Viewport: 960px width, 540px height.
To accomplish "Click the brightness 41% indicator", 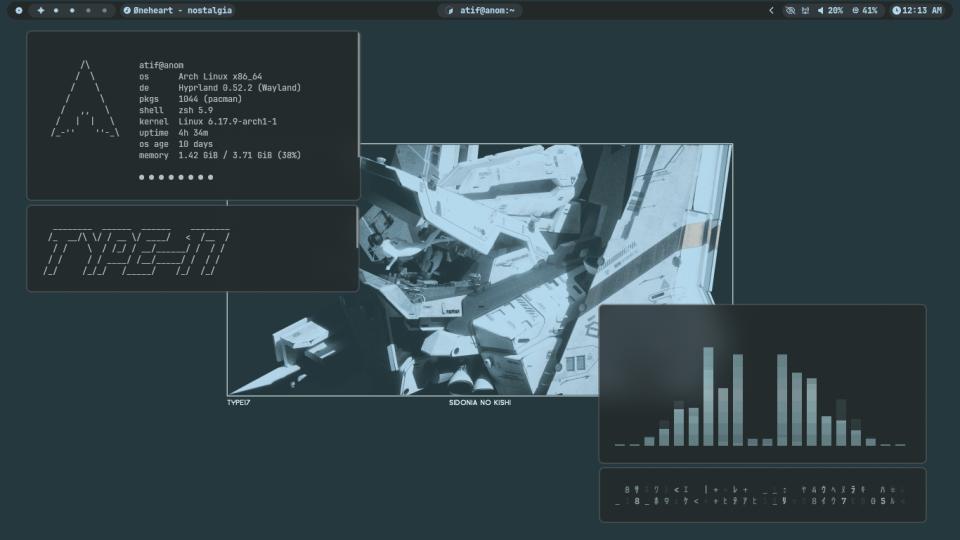I will 864,10.
